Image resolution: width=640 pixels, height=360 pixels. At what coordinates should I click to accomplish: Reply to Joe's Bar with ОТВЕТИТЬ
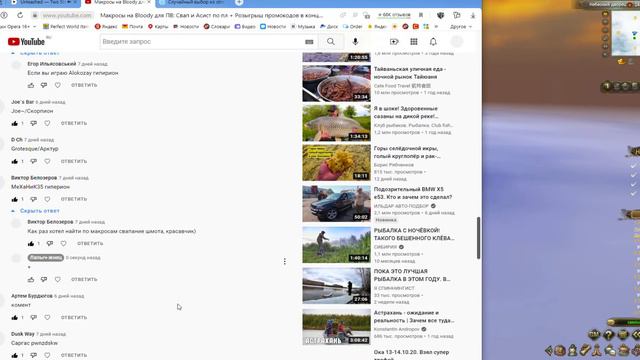[74, 123]
